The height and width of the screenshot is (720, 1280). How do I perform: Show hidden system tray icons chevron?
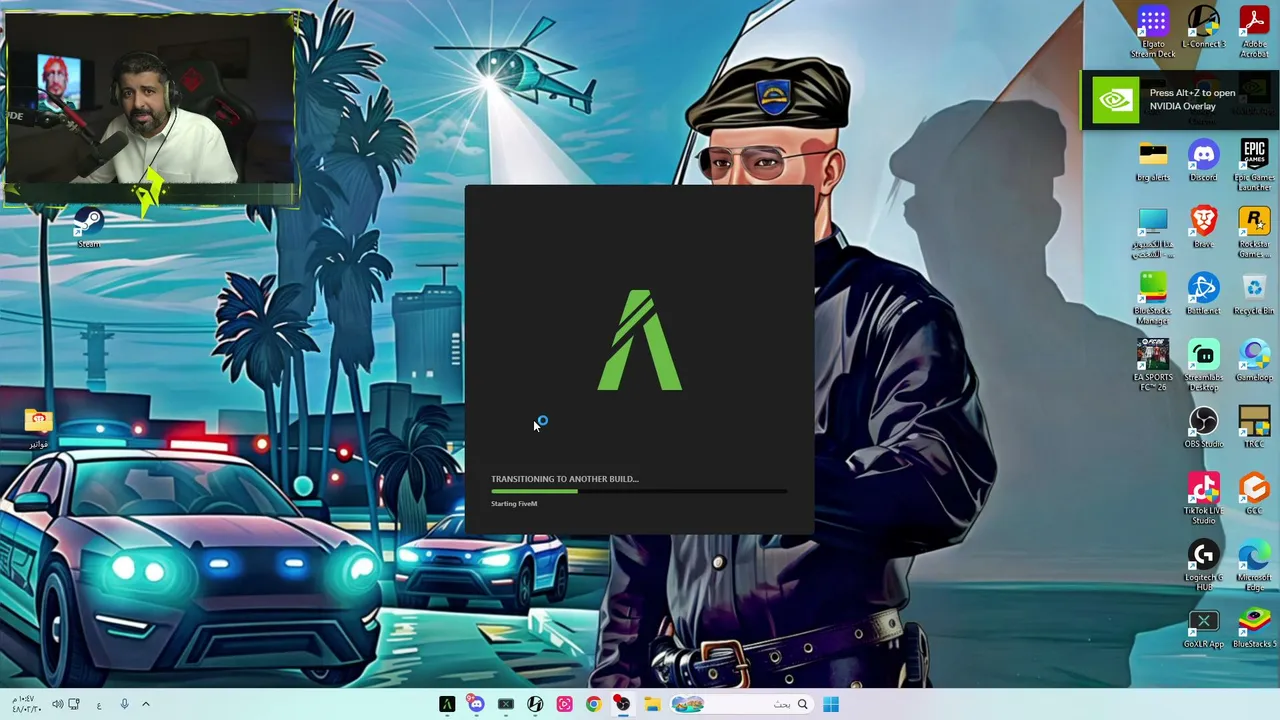click(x=145, y=704)
